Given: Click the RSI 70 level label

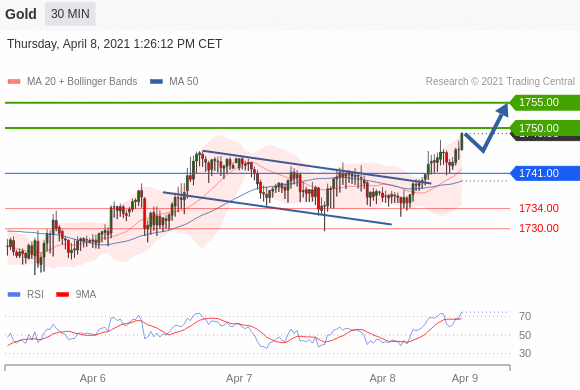Looking at the screenshot, I should (x=525, y=316).
